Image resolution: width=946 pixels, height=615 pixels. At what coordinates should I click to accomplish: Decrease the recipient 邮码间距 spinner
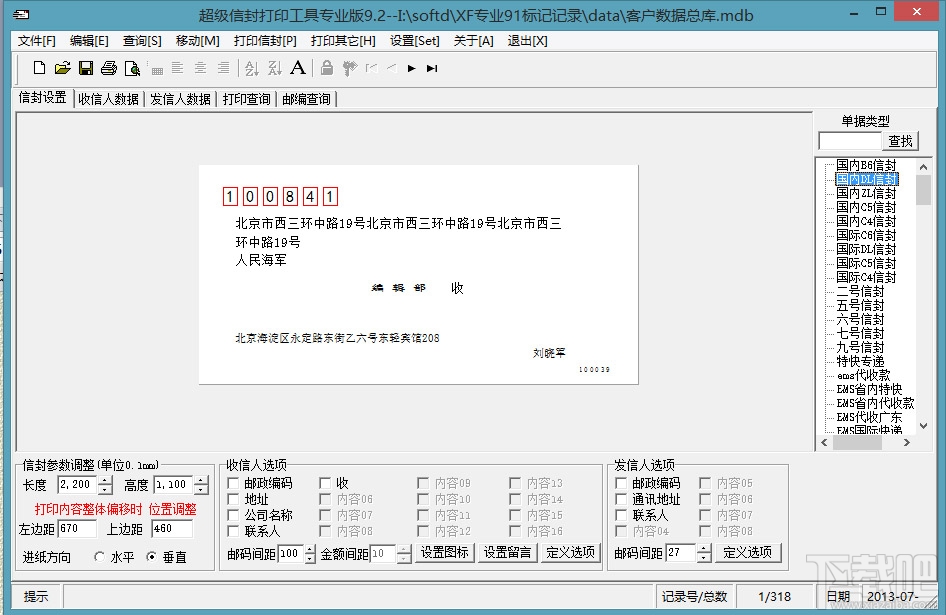click(310, 558)
